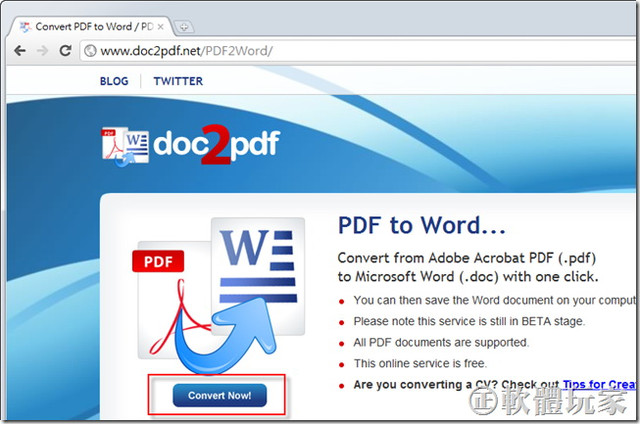Screen dimensions: 640x424
Task: Select the Convert PDF to Word tab
Action: (91, 27)
